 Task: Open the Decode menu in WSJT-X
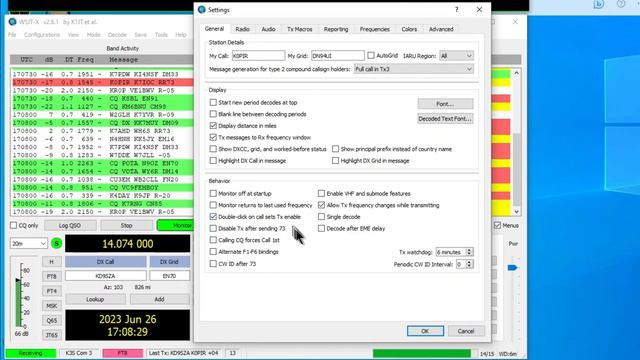117,35
